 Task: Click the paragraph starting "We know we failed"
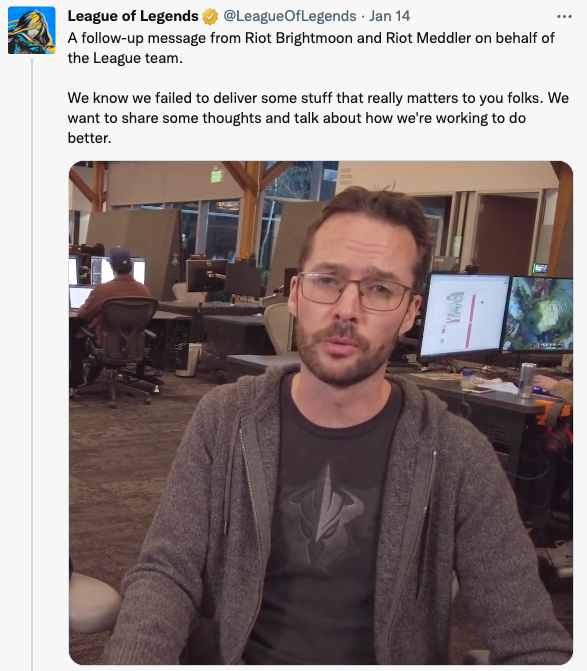pyautogui.click(x=318, y=118)
